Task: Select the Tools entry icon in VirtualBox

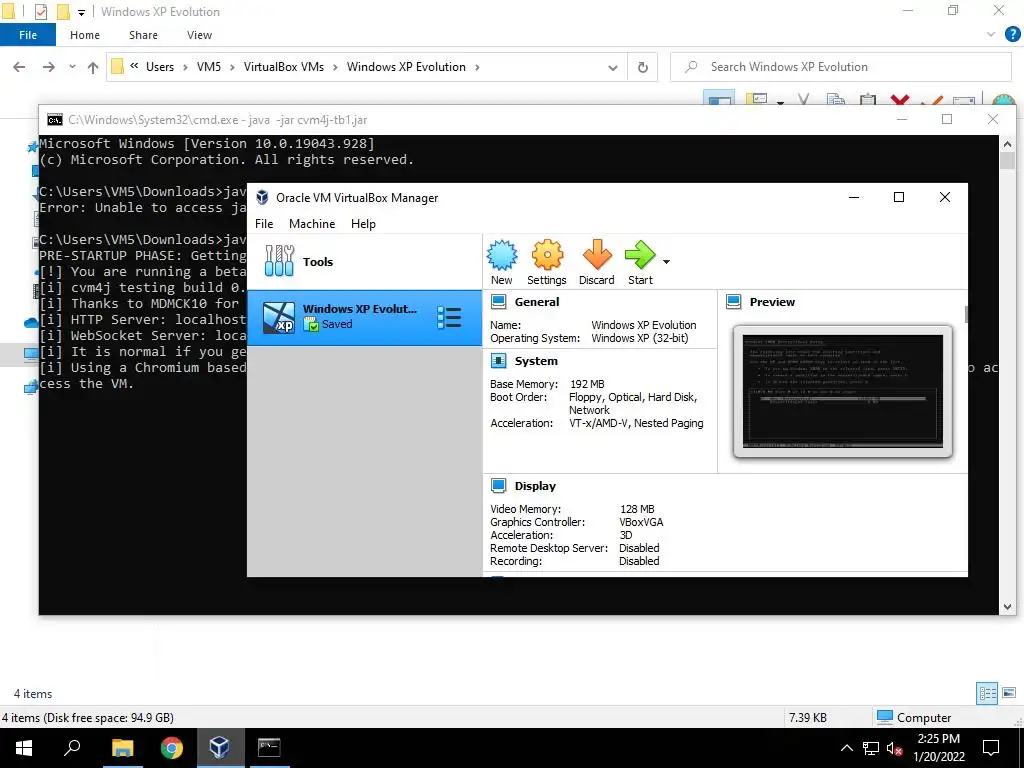Action: click(x=280, y=261)
